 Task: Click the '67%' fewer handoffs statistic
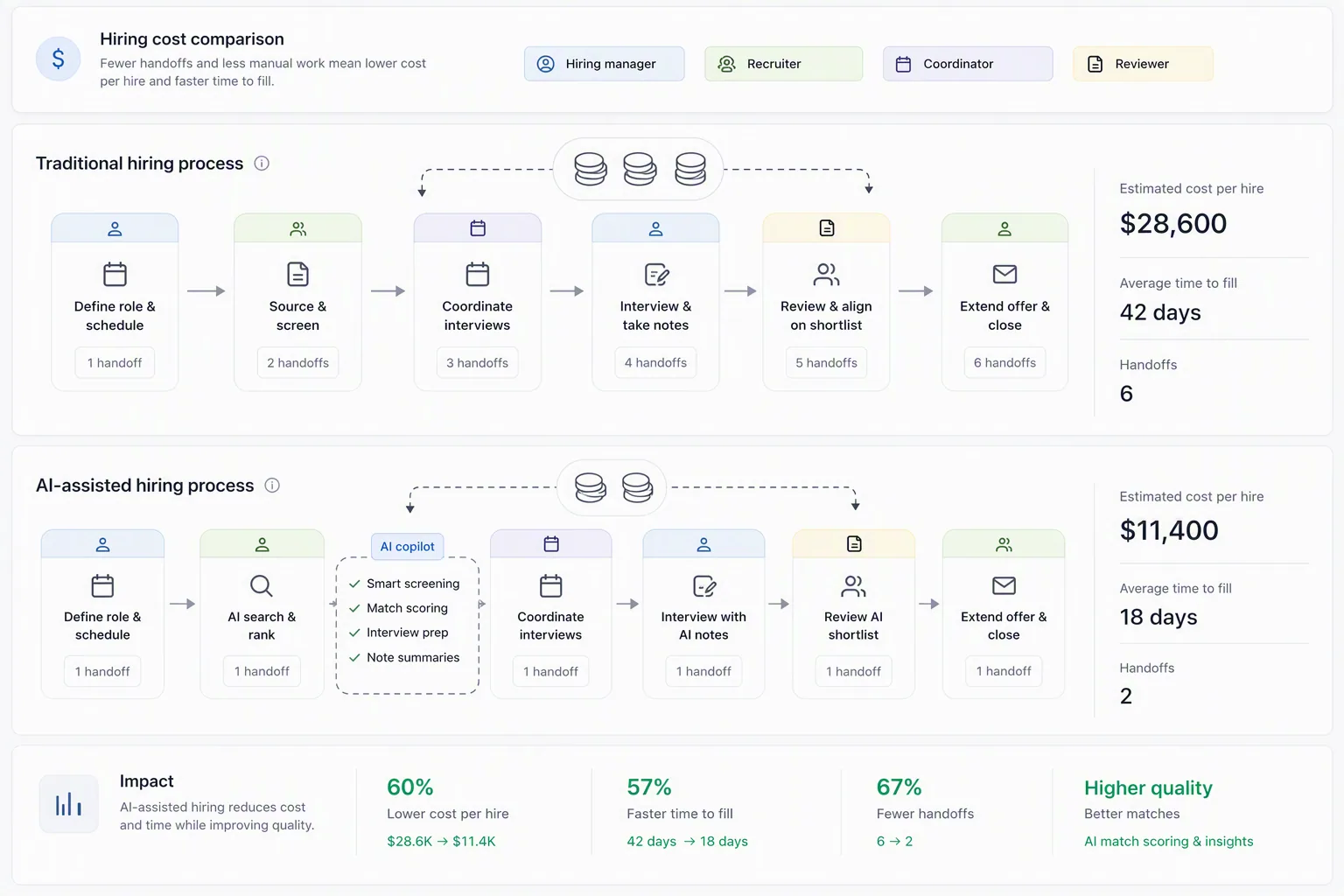point(899,787)
